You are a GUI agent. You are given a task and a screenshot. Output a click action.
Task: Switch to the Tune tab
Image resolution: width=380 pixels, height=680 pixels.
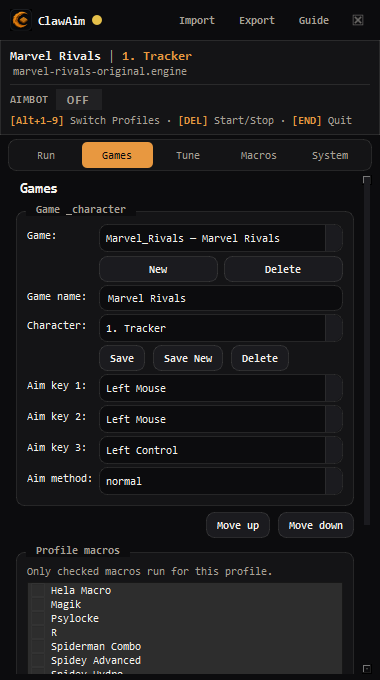coord(188,155)
